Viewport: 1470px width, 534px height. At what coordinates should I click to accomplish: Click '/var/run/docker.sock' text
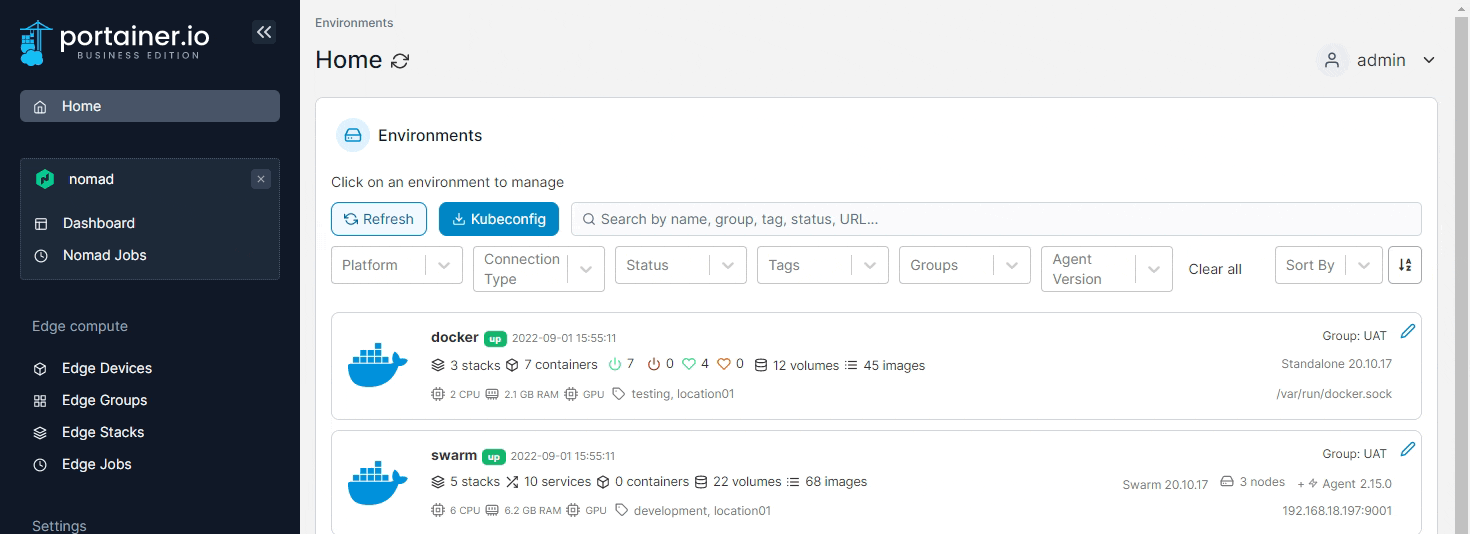tap(1334, 394)
